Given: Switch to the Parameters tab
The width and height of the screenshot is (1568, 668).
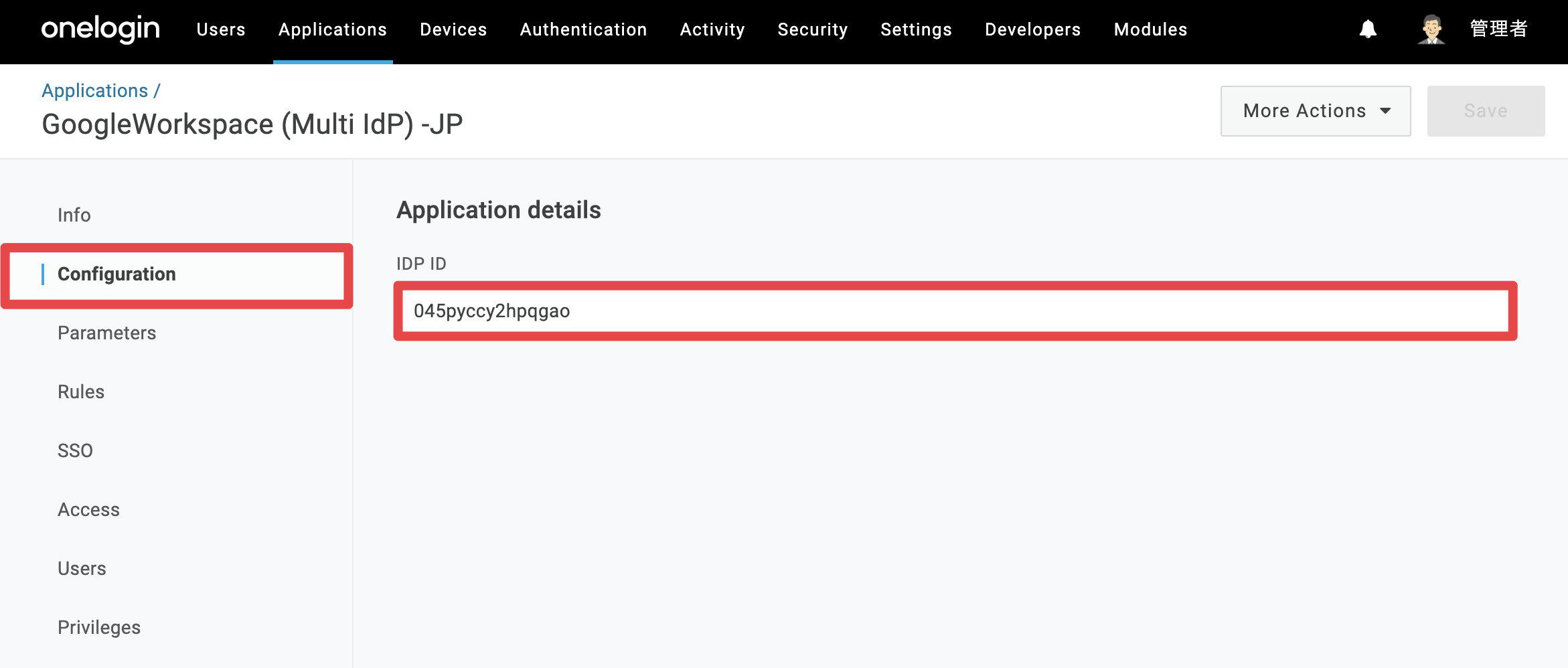Looking at the screenshot, I should click(107, 333).
